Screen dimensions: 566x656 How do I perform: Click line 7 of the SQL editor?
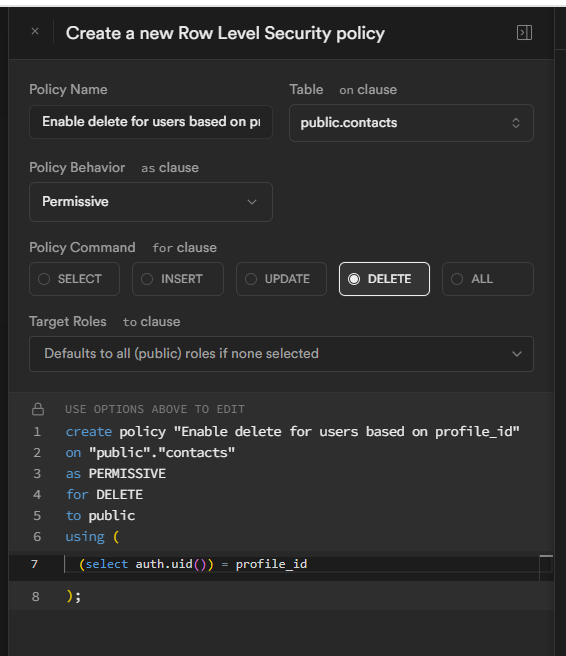pyautogui.click(x=281, y=564)
